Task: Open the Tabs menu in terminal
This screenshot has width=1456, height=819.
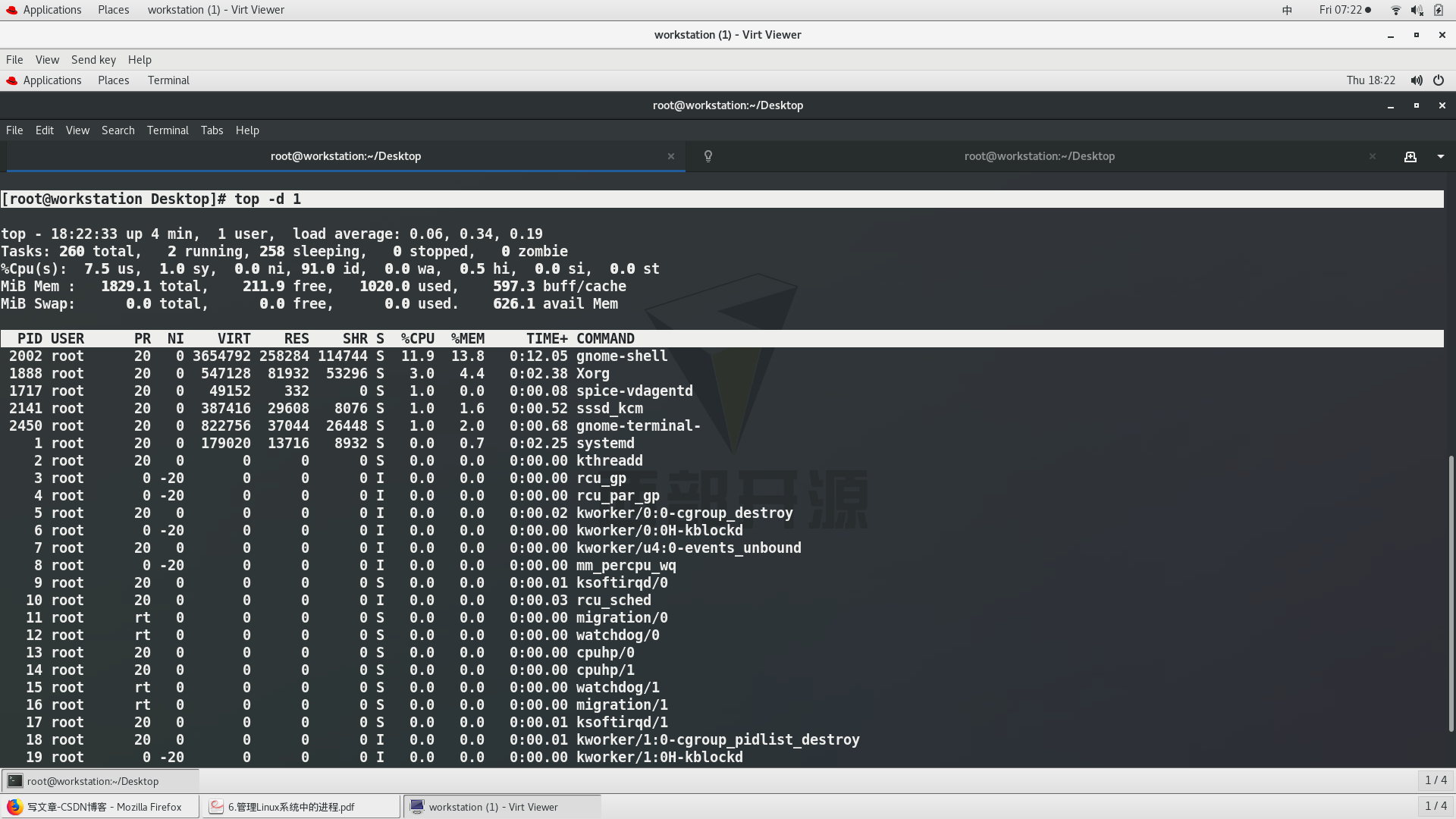Action: [212, 130]
